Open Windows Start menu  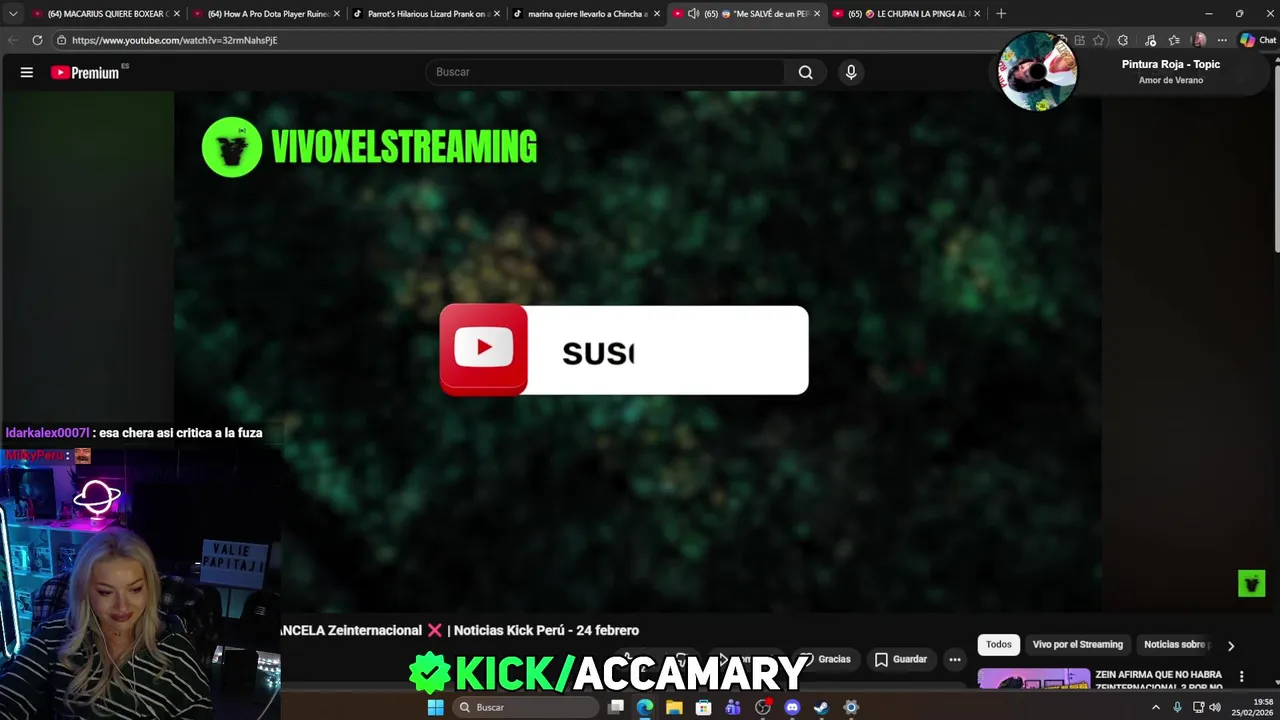point(435,707)
